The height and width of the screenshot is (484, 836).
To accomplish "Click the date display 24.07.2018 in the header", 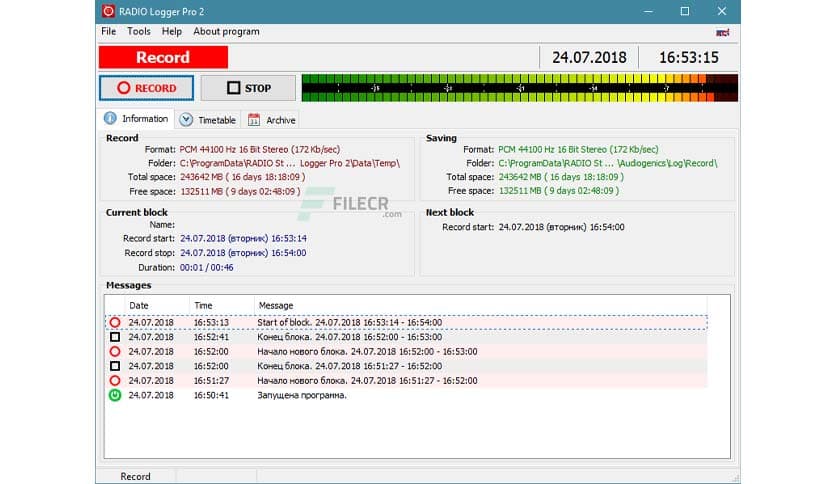I will [x=589, y=57].
